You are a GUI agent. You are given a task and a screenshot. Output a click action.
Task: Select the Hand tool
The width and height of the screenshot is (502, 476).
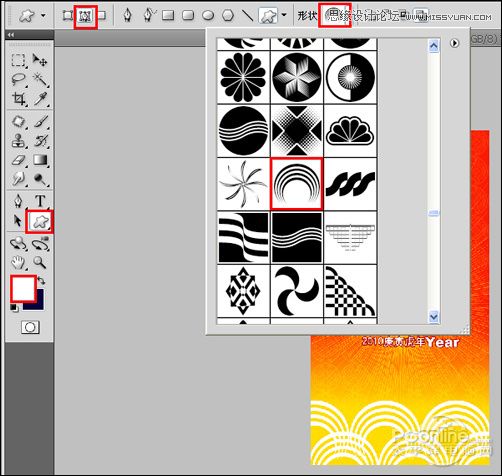click(18, 263)
